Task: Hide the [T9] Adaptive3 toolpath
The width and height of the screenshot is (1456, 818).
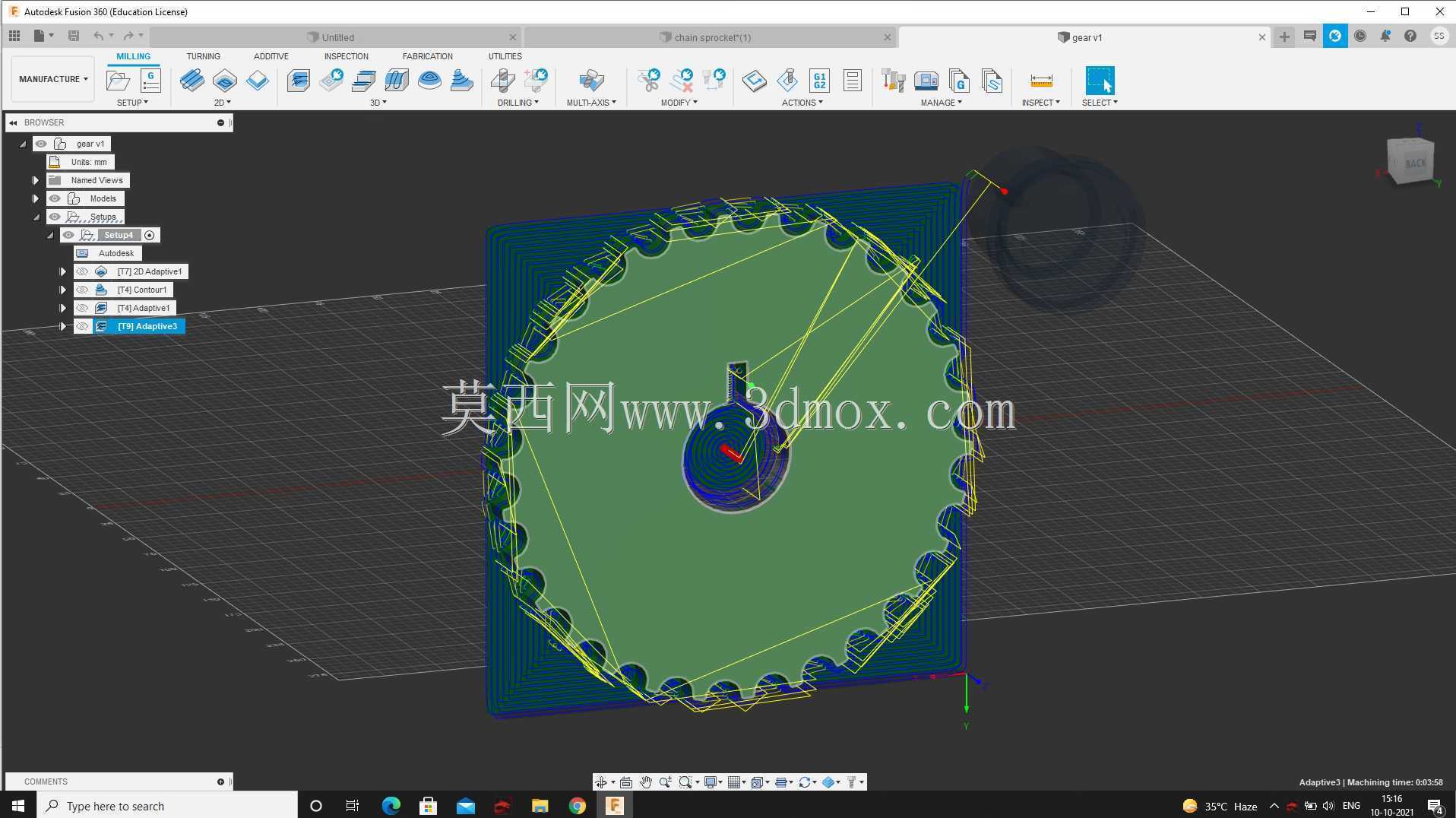Action: [82, 326]
